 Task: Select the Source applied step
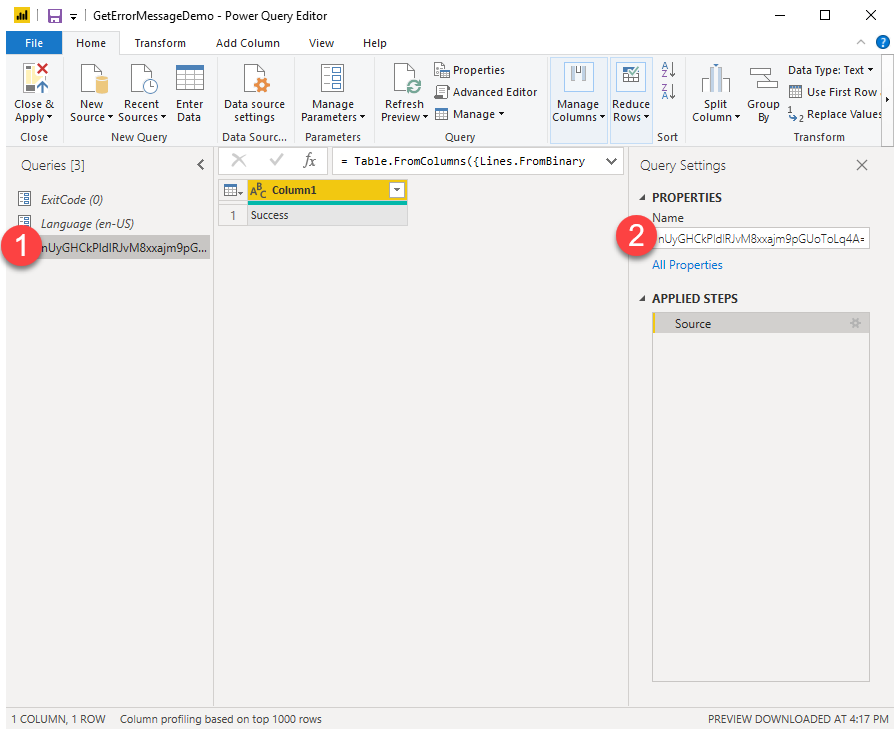760,323
